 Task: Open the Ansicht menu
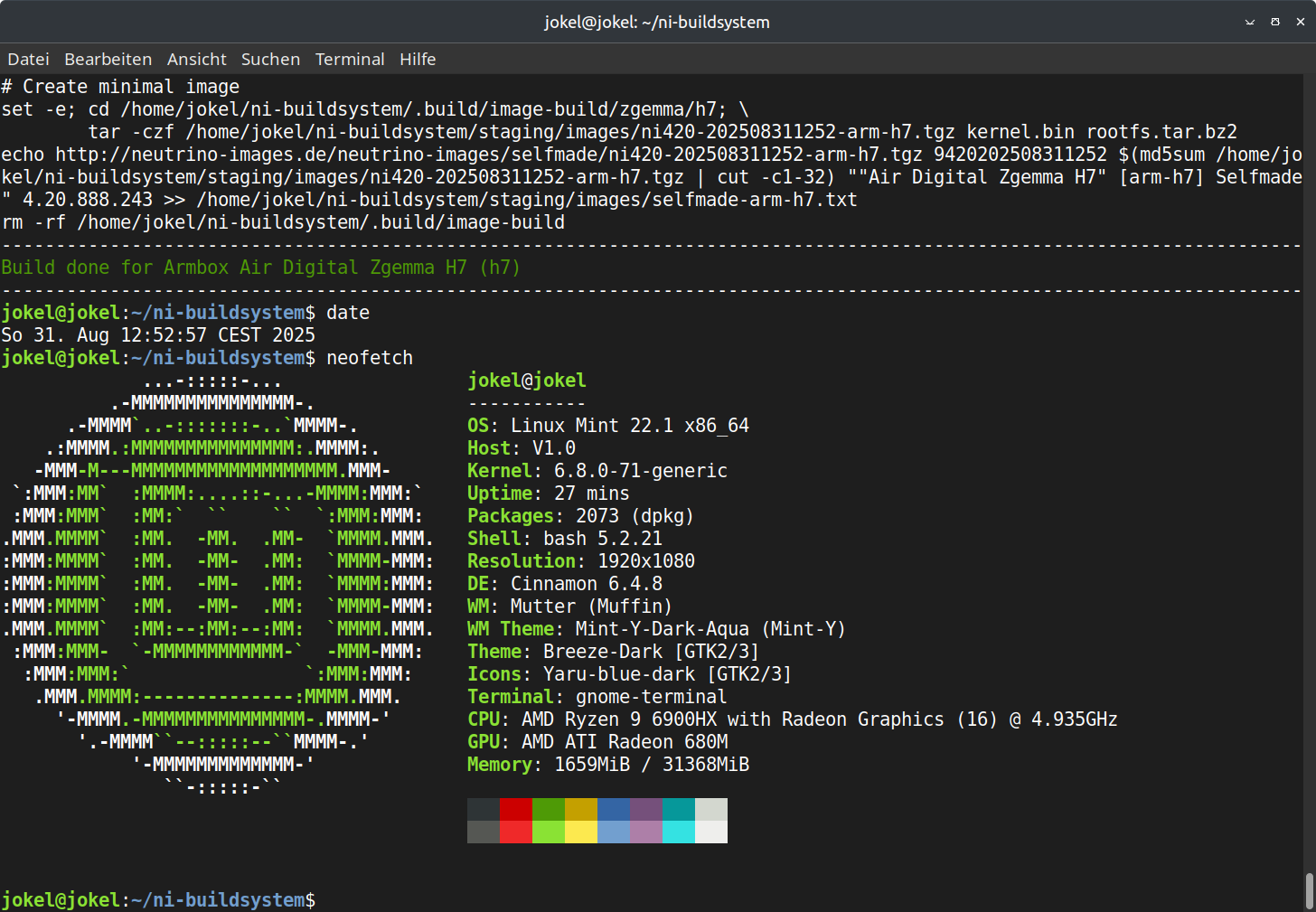tap(196, 60)
